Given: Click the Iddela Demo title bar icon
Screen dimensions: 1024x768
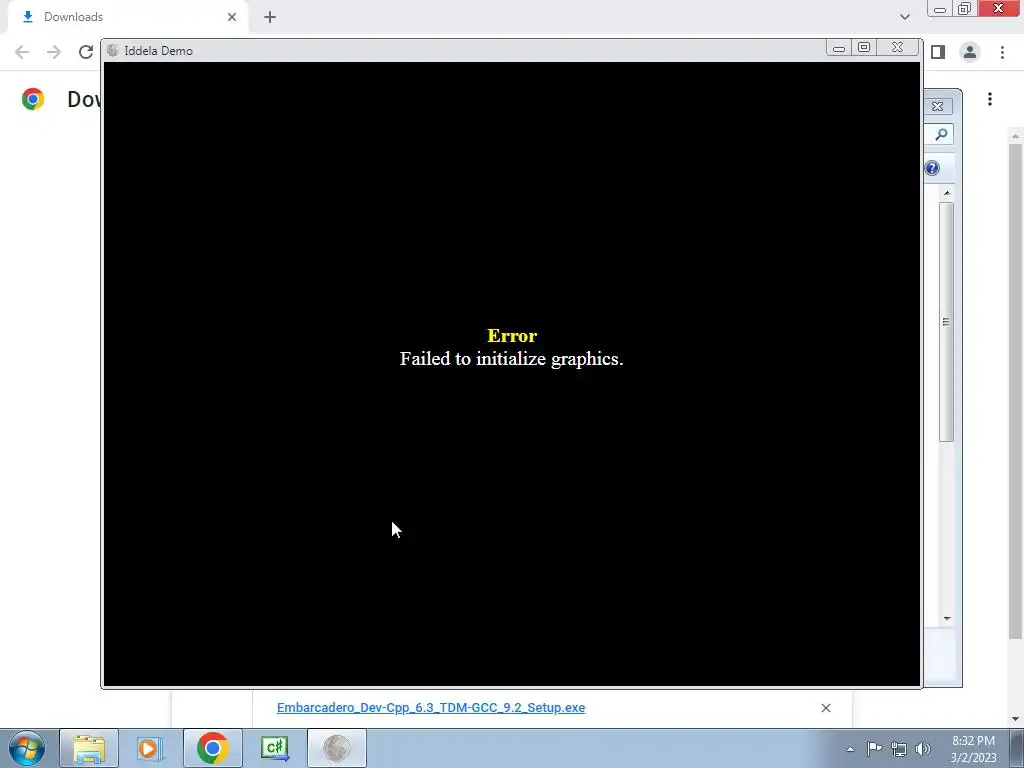Looking at the screenshot, I should coord(112,50).
